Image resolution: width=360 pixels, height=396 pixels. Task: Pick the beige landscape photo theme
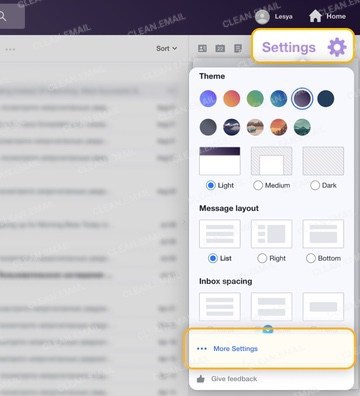[x=255, y=127]
